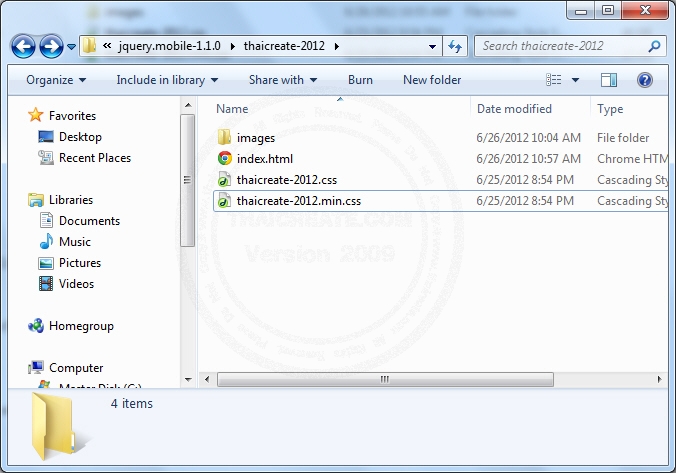Expand arrow after jquery.mobile-1.1.0 breadcrumb

pyautogui.click(x=233, y=46)
